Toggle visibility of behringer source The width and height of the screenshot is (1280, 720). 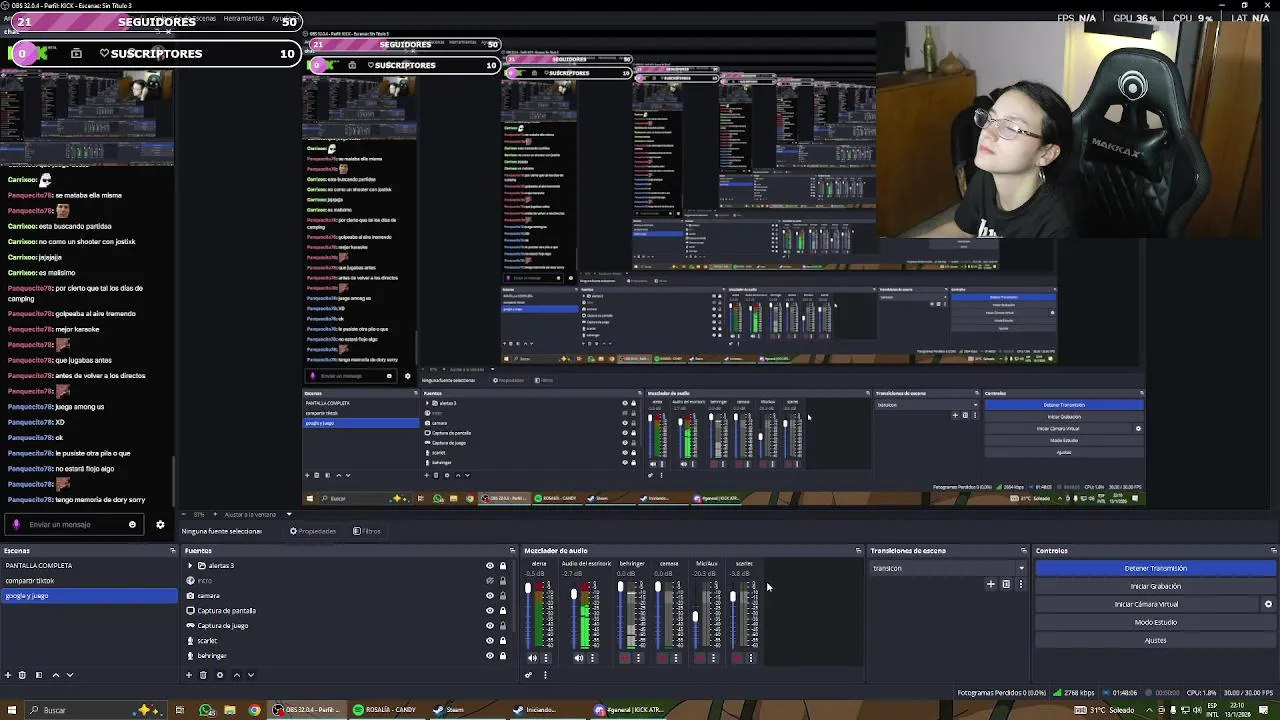pyautogui.click(x=489, y=656)
